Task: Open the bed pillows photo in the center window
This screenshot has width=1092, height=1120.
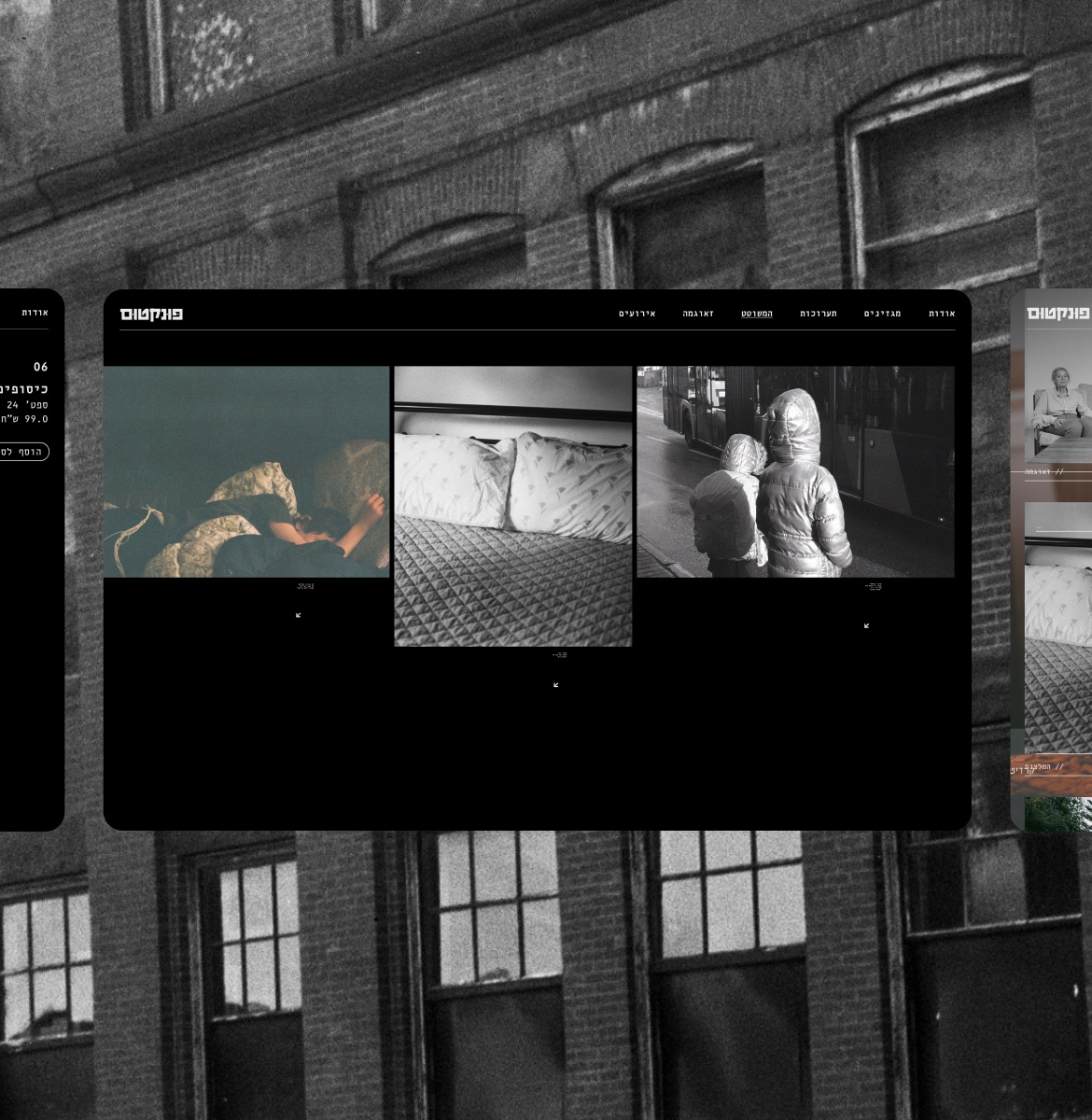Action: click(x=513, y=506)
